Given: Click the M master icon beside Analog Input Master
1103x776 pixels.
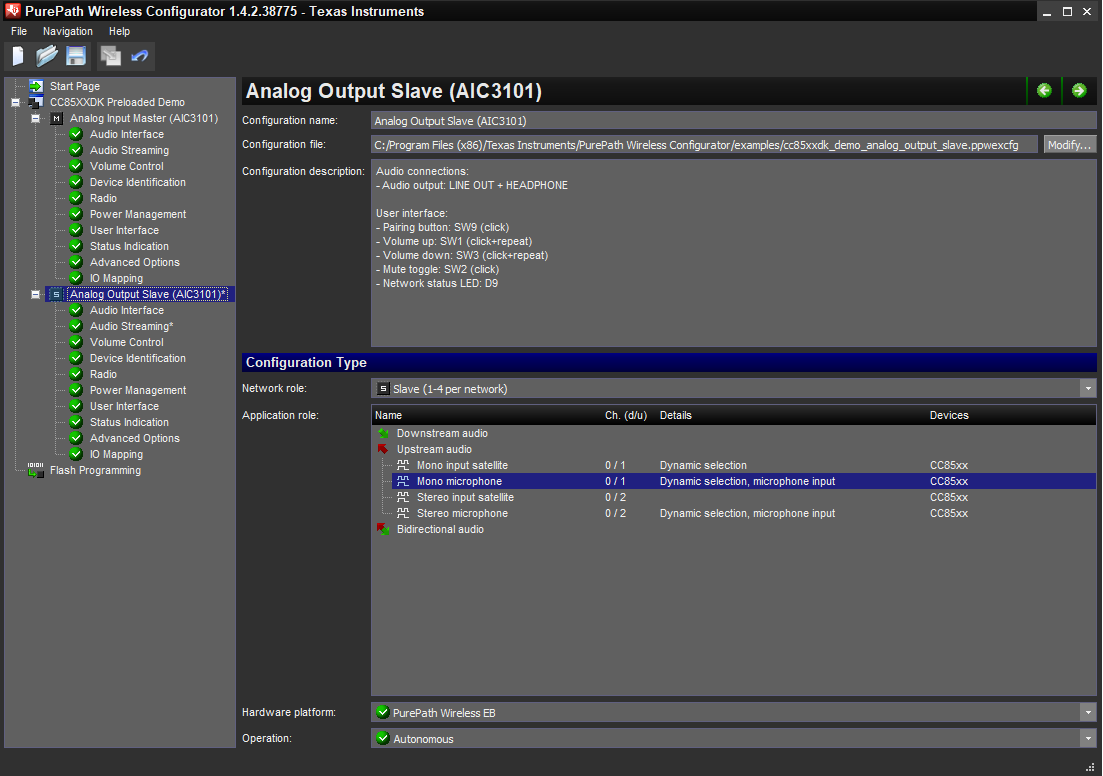Looking at the screenshot, I should coord(56,118).
